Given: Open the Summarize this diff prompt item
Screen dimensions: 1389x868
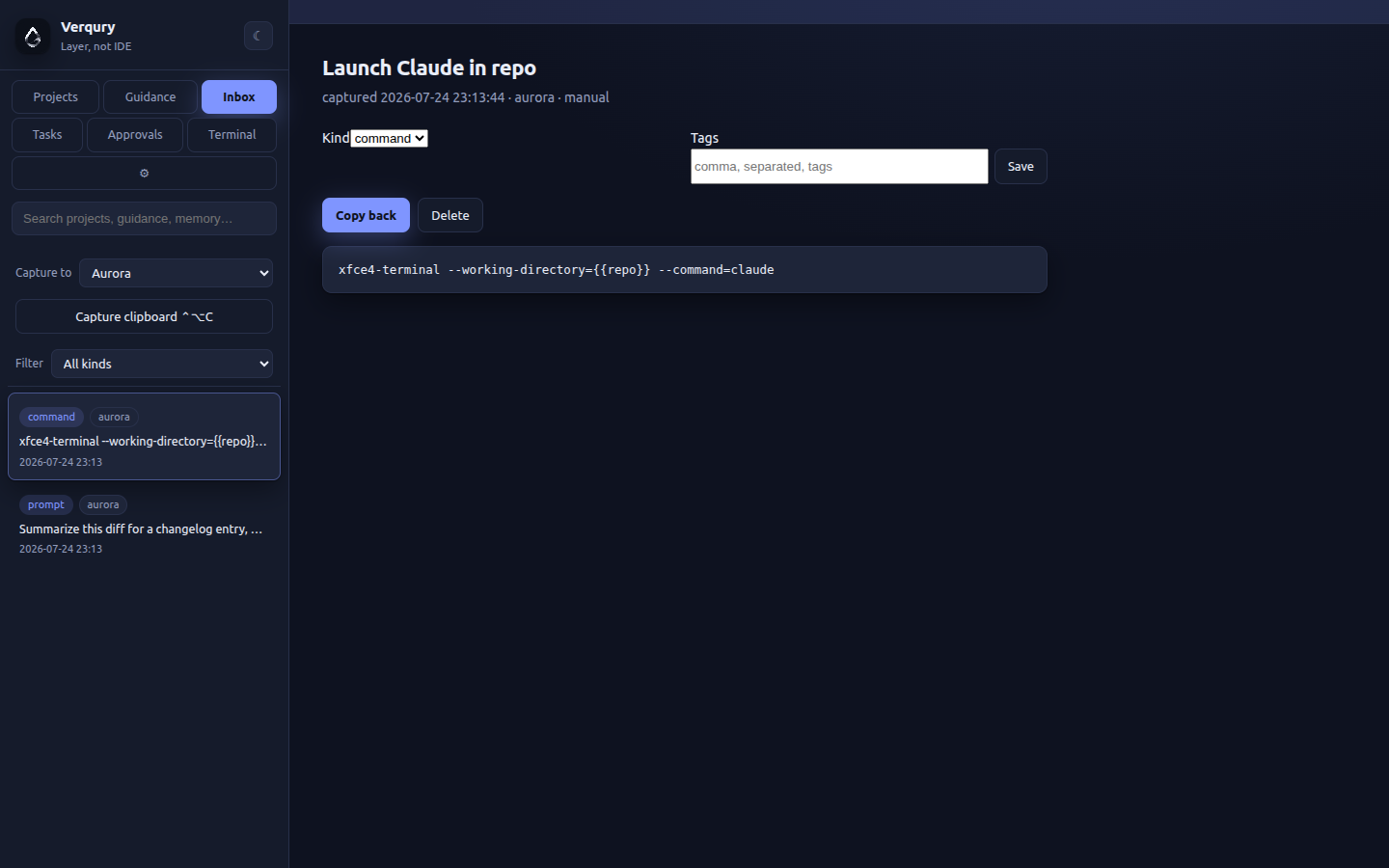Looking at the screenshot, I should point(144,525).
